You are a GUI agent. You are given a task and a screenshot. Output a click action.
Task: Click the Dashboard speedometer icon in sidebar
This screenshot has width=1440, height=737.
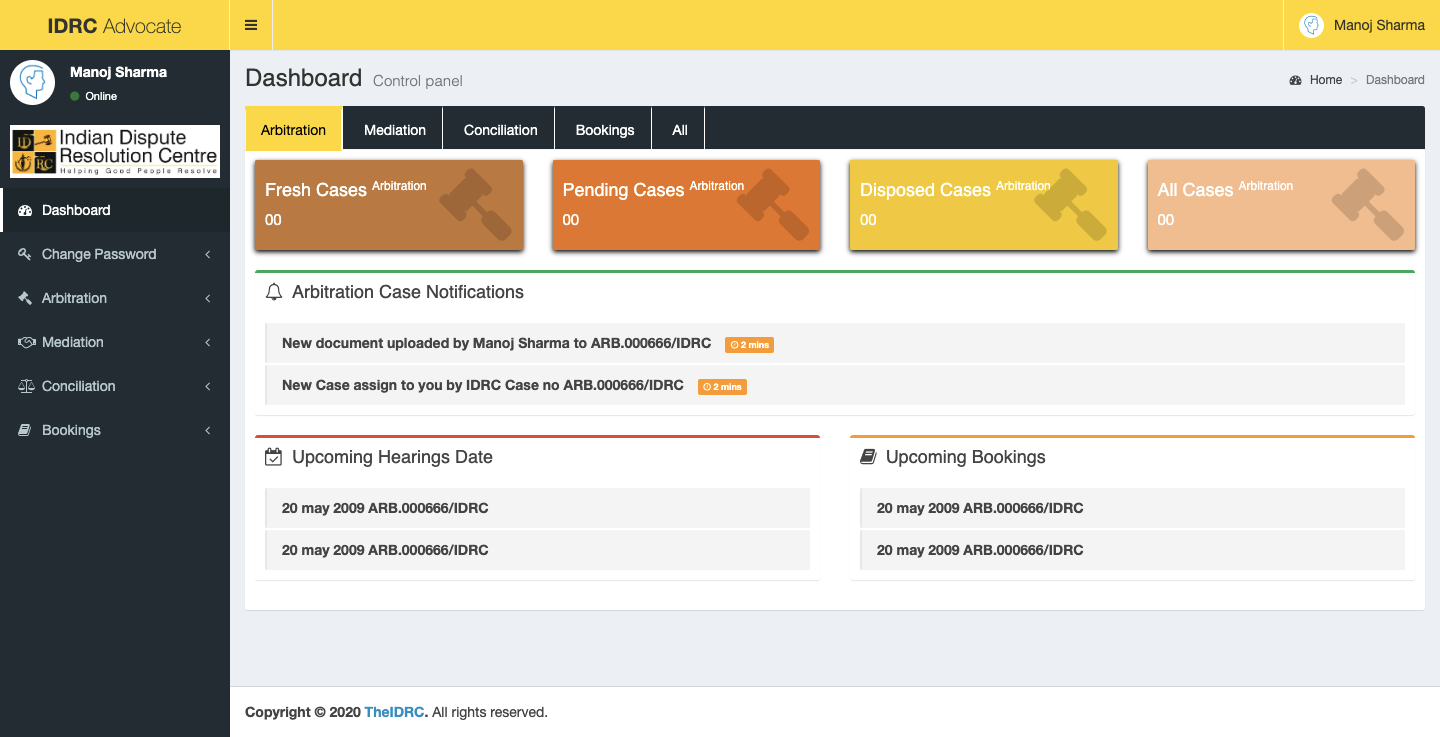(26, 211)
